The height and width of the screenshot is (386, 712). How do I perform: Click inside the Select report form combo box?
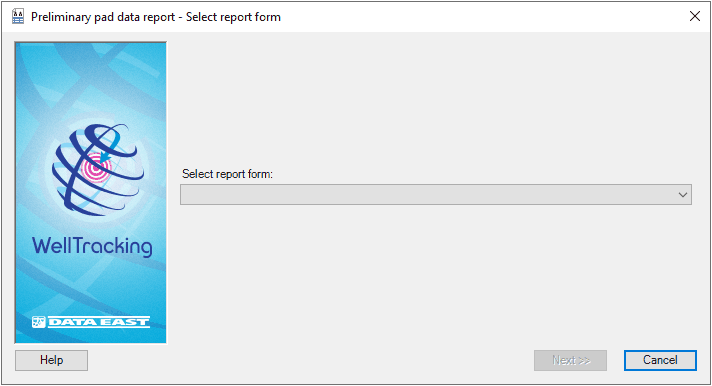click(x=435, y=194)
